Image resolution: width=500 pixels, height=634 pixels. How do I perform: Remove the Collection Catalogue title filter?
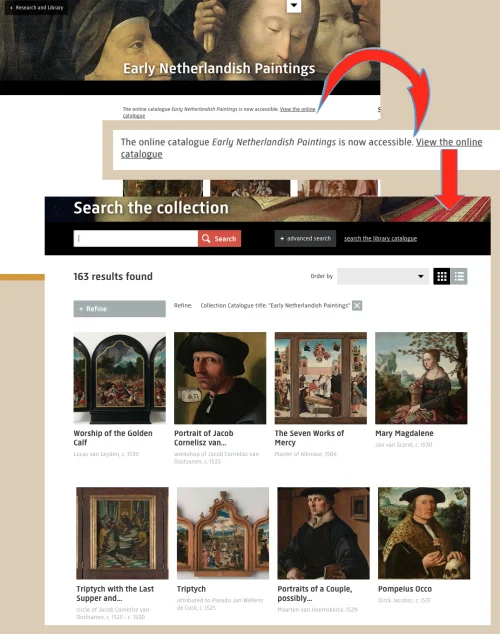point(357,306)
